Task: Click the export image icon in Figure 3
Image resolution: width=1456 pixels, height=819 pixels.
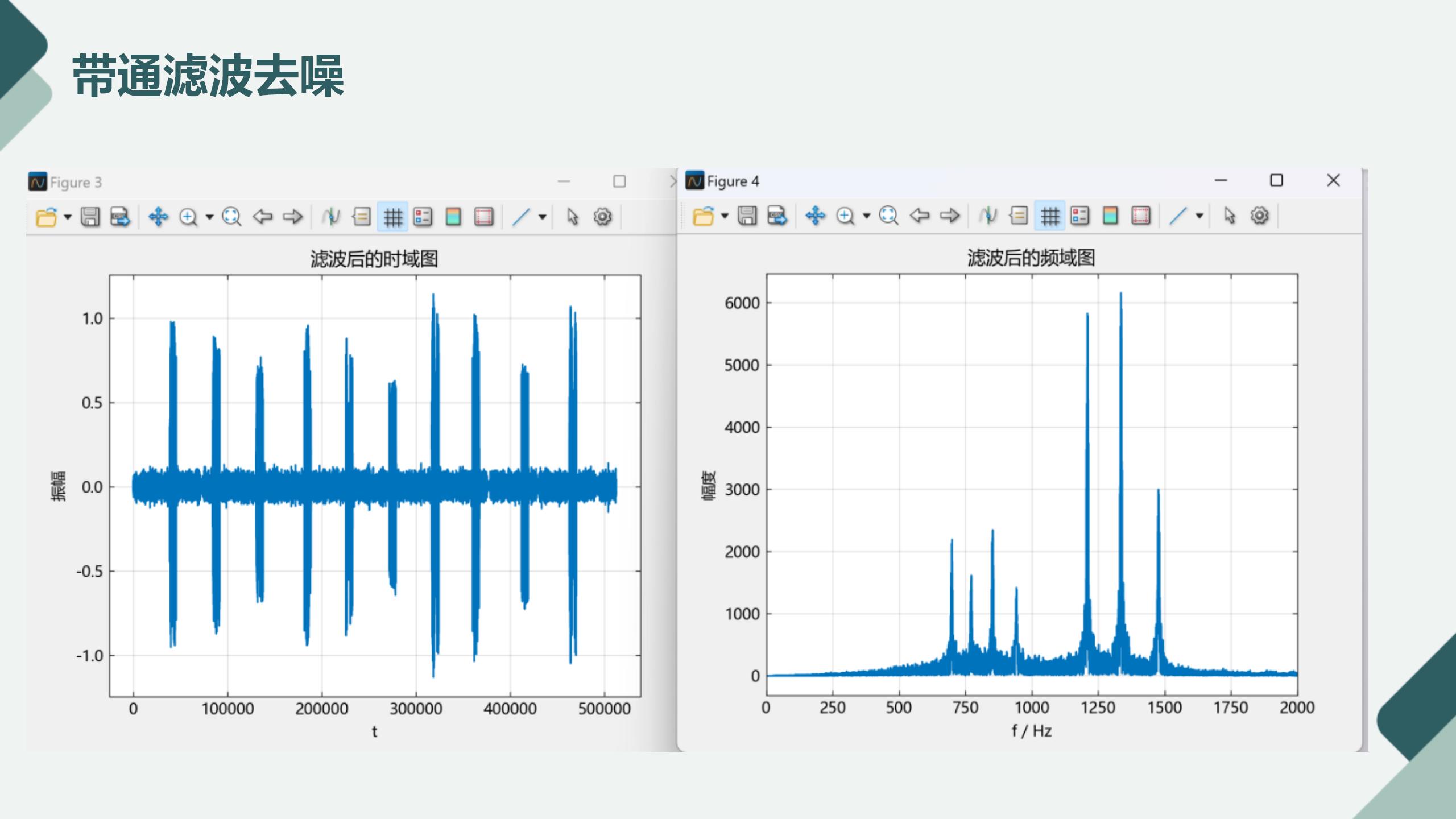Action: [120, 217]
